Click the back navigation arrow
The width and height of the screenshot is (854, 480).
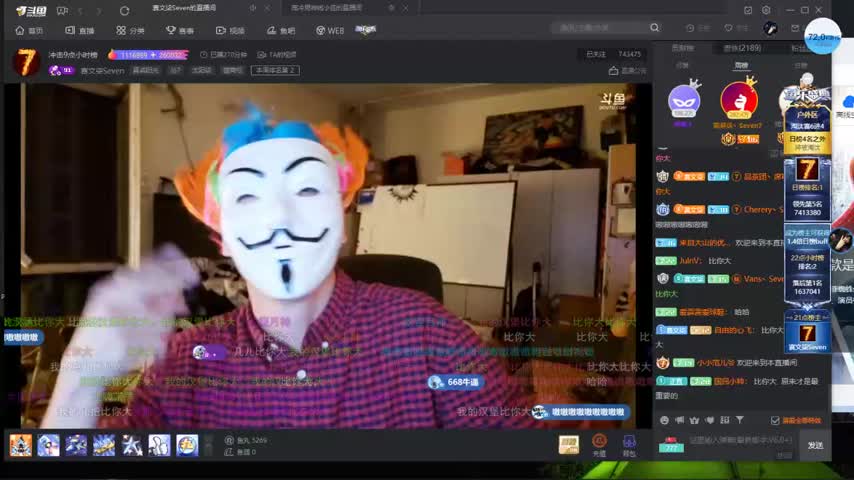pos(80,10)
